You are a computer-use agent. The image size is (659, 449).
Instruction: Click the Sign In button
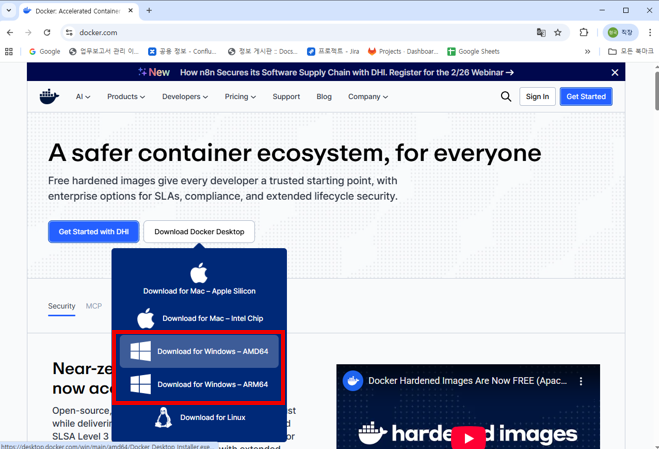(537, 97)
